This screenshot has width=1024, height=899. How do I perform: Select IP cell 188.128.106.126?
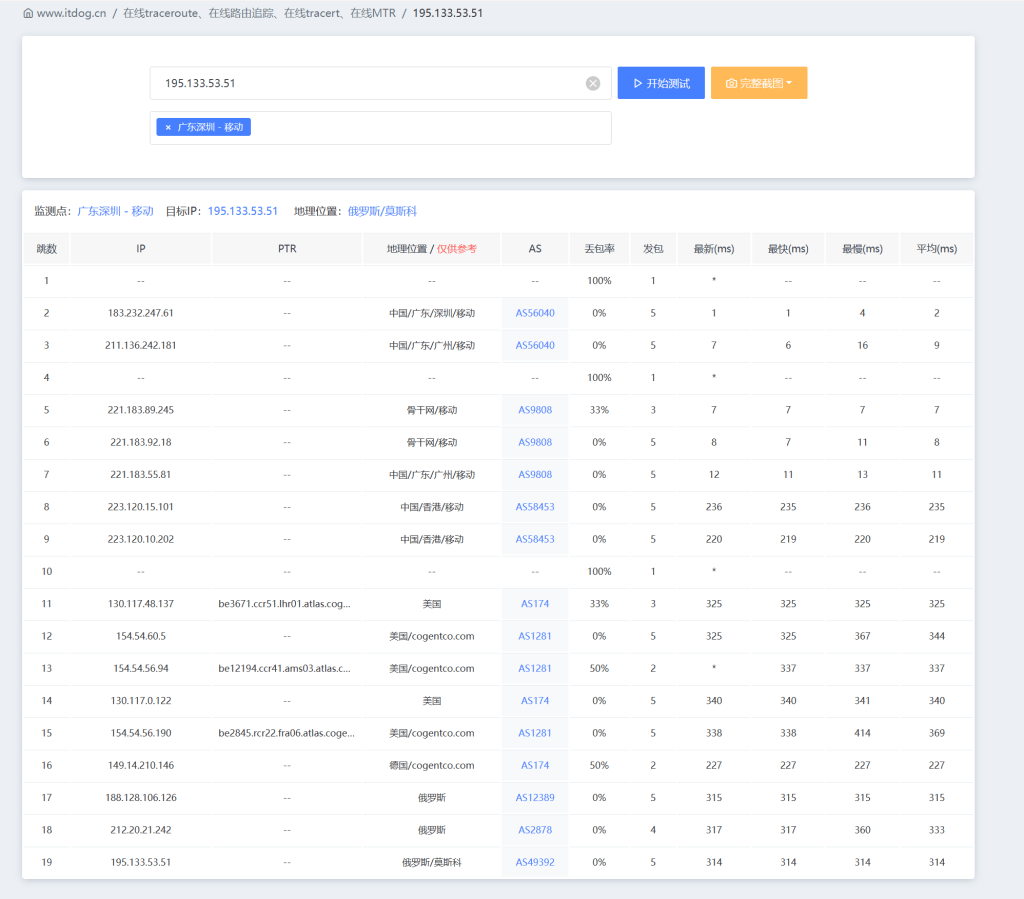[140, 798]
